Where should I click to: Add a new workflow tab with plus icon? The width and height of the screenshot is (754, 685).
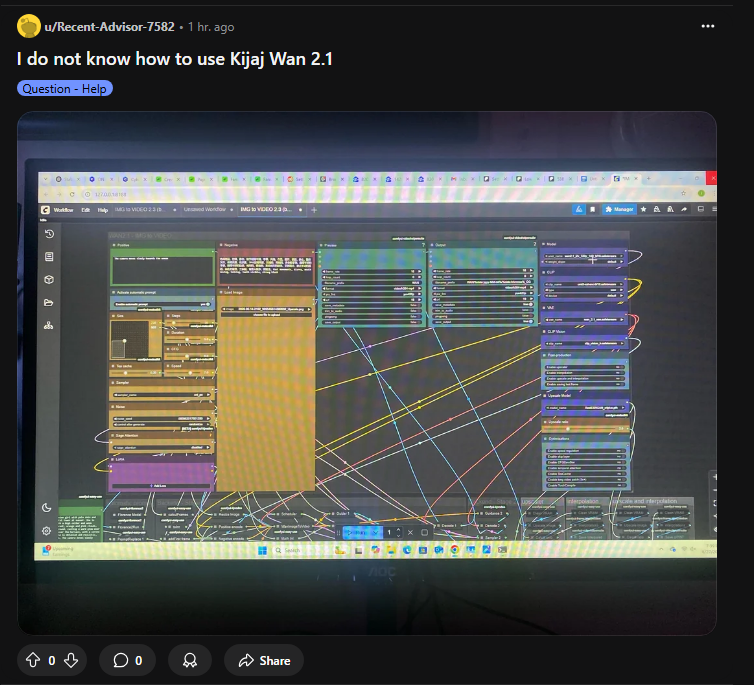pyautogui.click(x=314, y=210)
